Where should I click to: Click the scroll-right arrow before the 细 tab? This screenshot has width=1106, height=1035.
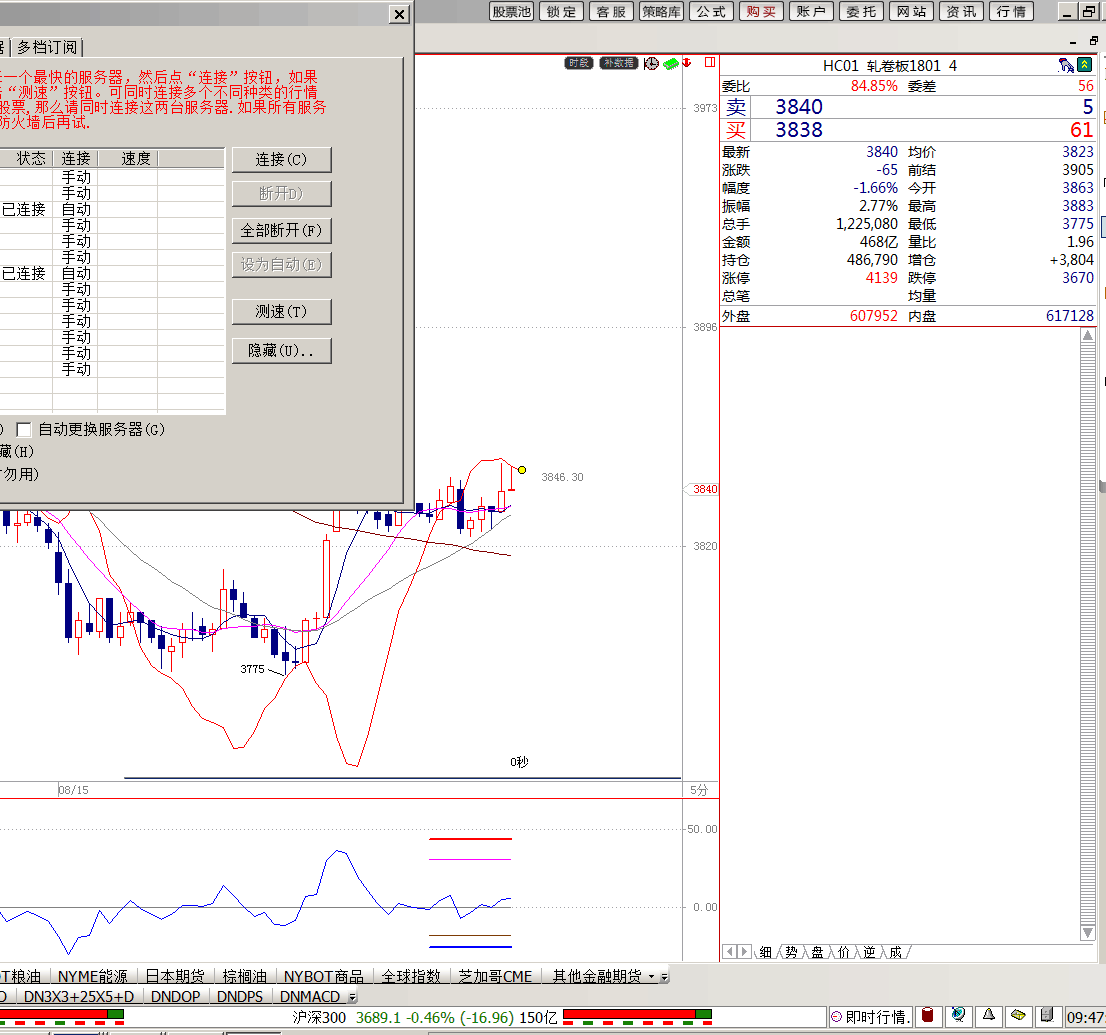point(744,952)
